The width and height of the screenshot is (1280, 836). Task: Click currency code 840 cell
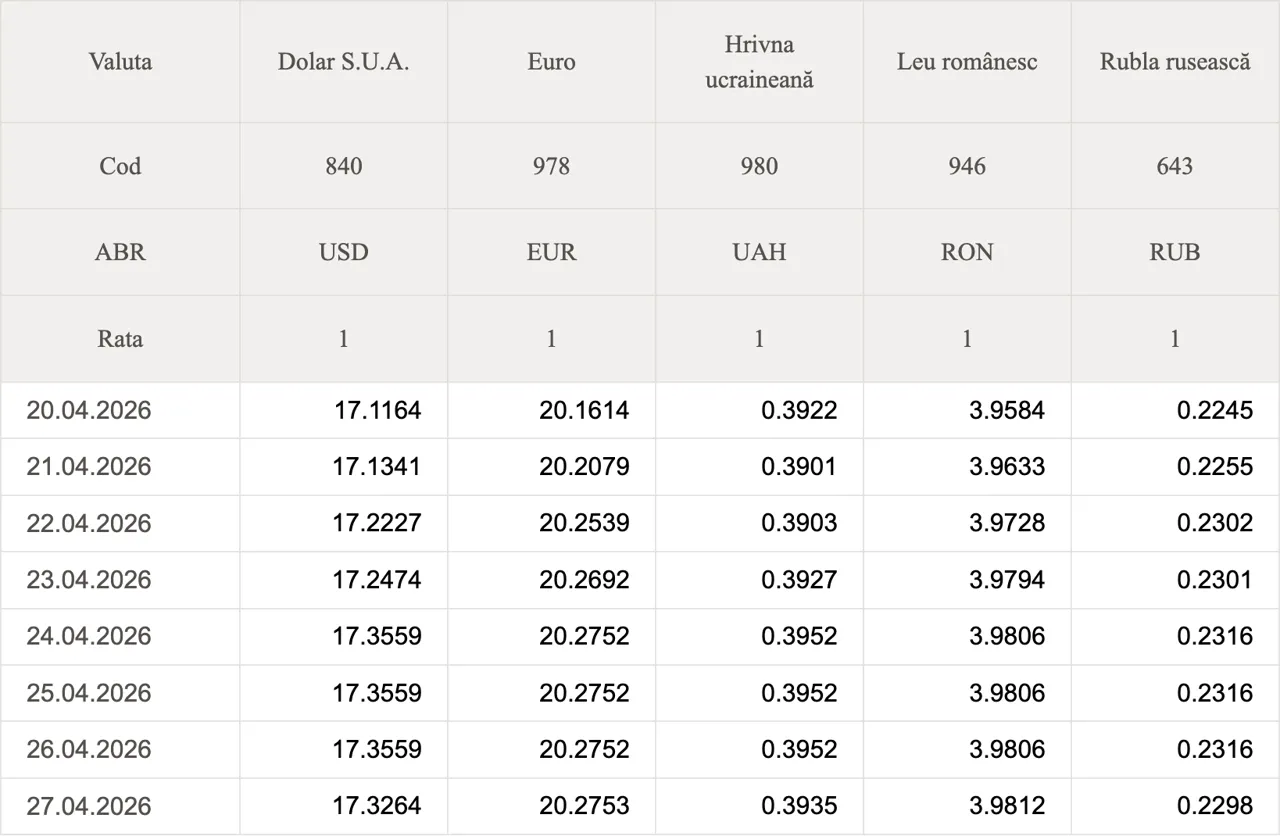click(343, 166)
